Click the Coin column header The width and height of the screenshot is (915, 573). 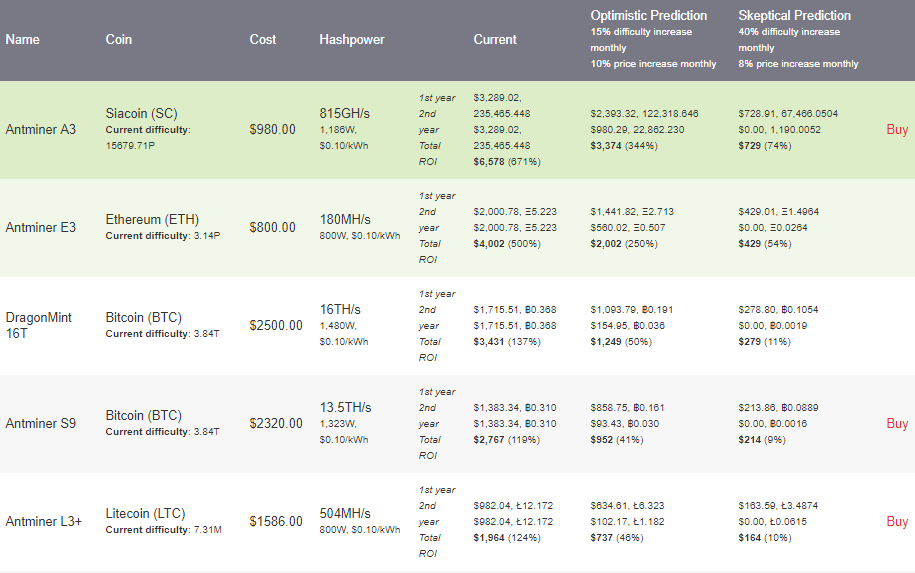tap(119, 40)
